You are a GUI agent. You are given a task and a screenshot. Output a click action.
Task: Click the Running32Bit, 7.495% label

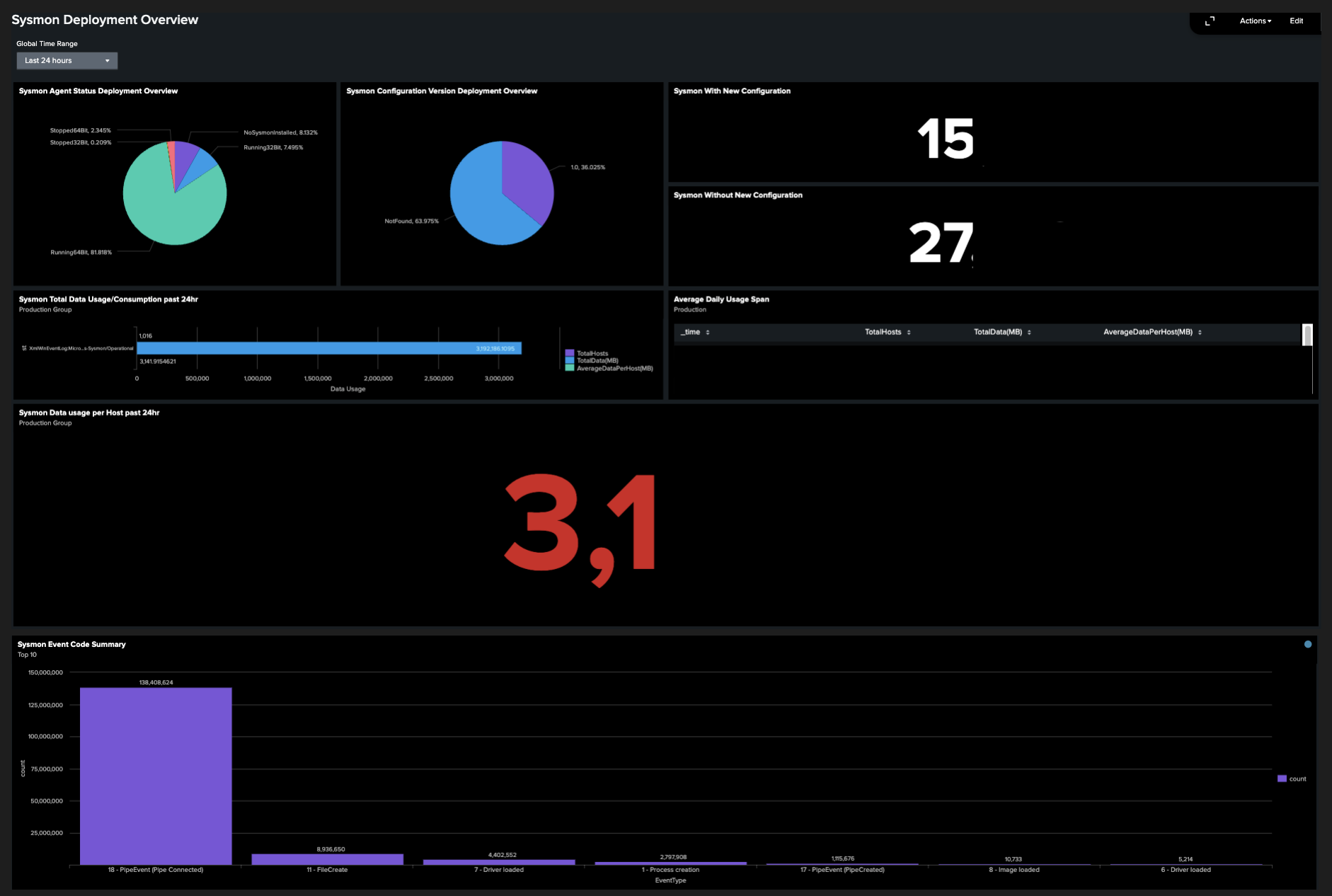click(273, 147)
